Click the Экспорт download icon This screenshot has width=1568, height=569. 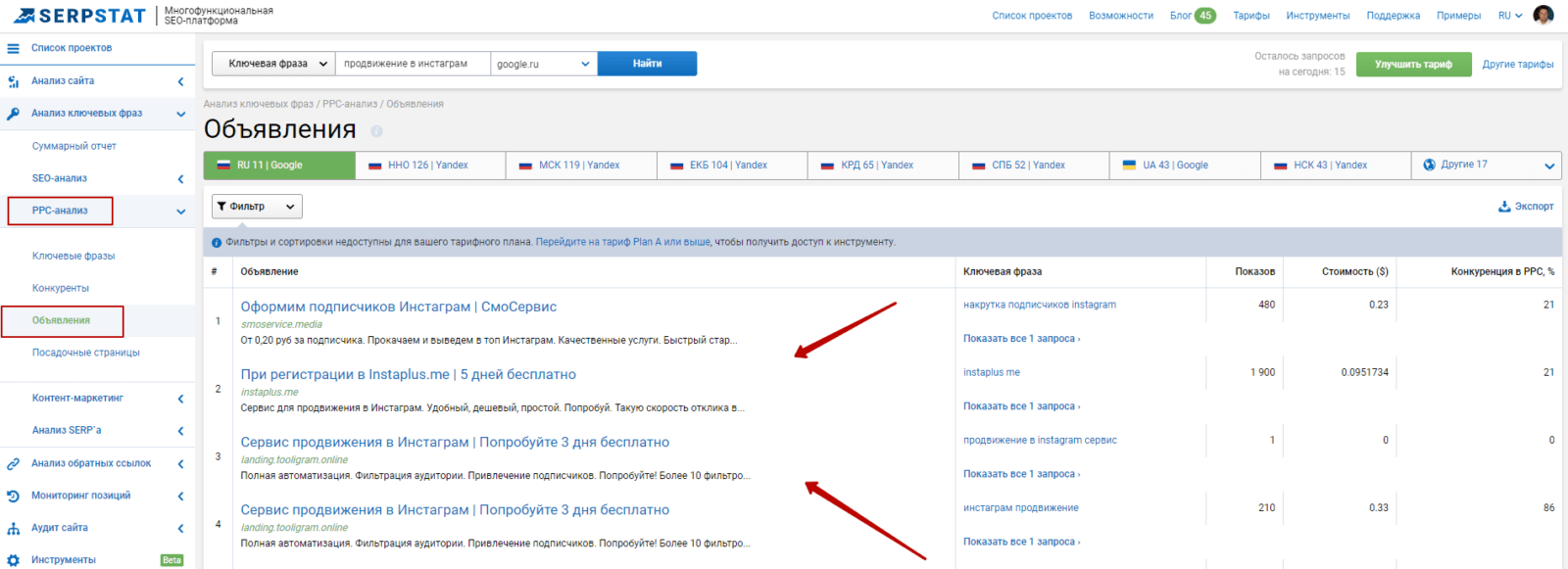(x=1504, y=207)
